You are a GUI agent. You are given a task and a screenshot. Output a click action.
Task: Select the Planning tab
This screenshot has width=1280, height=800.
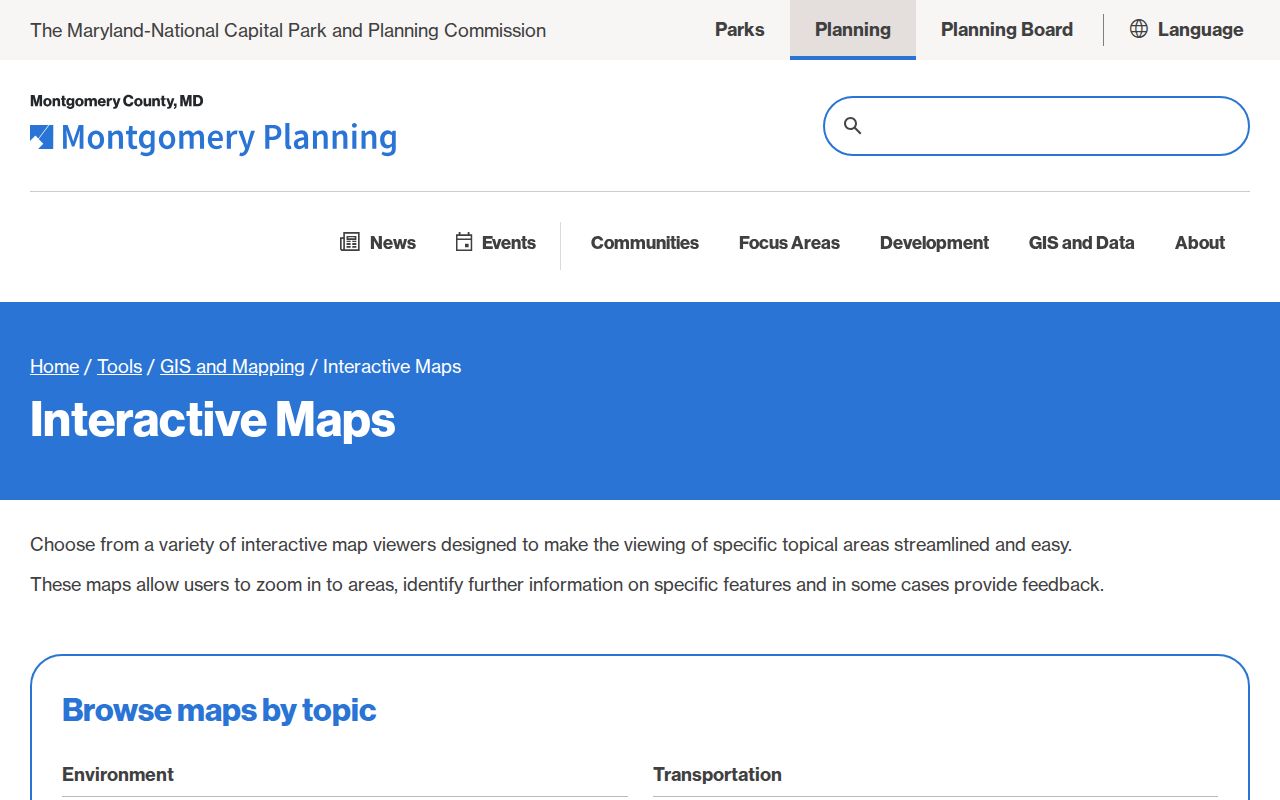[x=853, y=30]
